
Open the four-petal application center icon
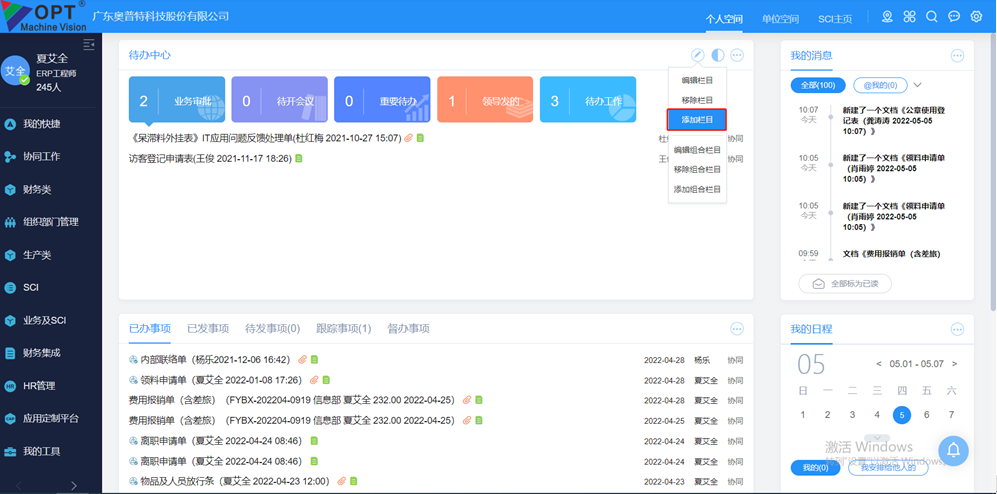click(x=909, y=17)
